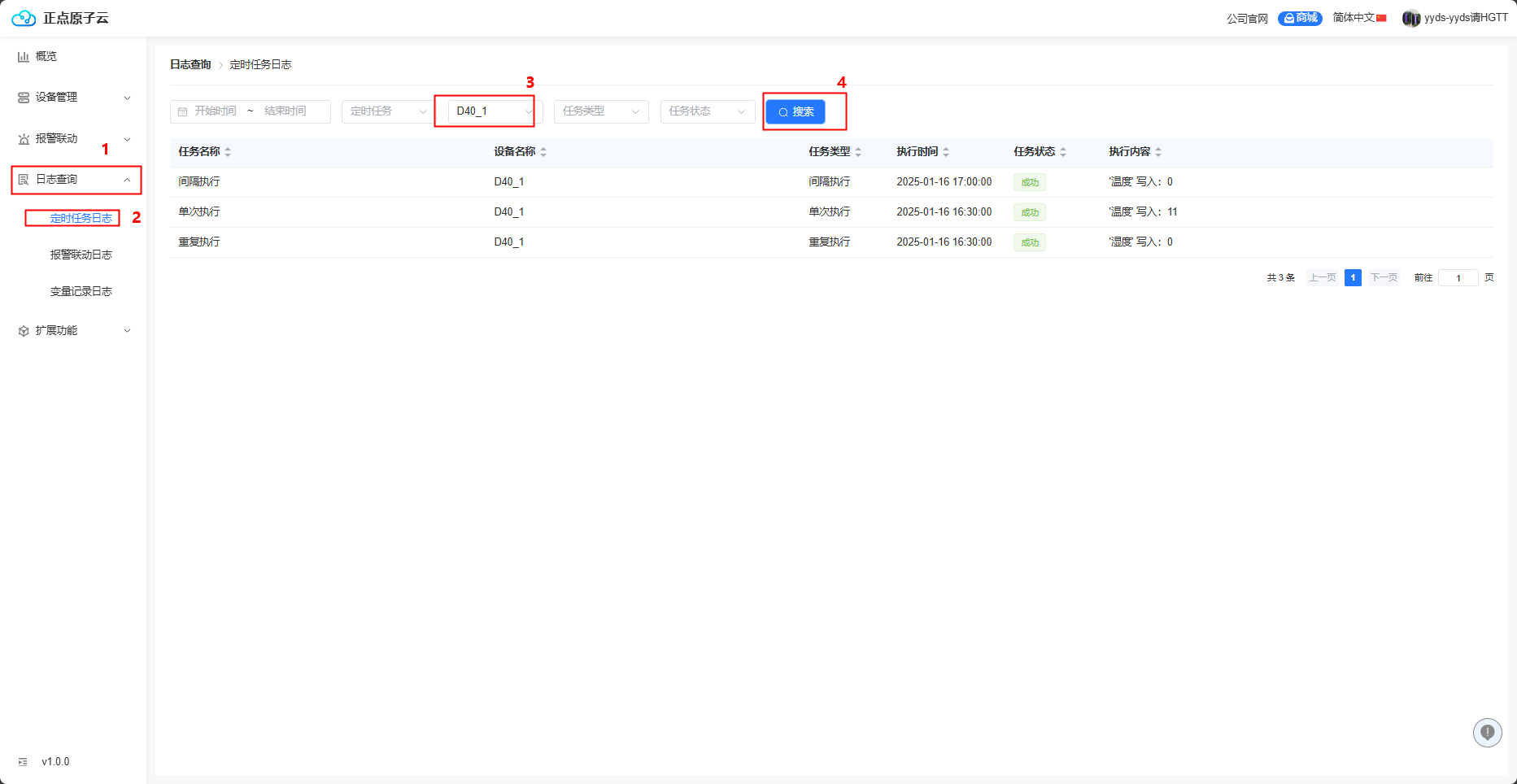Sort the table by 执行时间 column
1517x784 pixels.
coord(946,152)
